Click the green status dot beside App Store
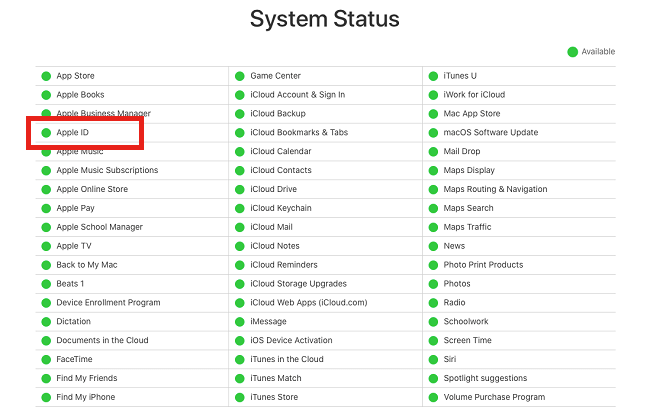The height and width of the screenshot is (417, 650). click(46, 76)
